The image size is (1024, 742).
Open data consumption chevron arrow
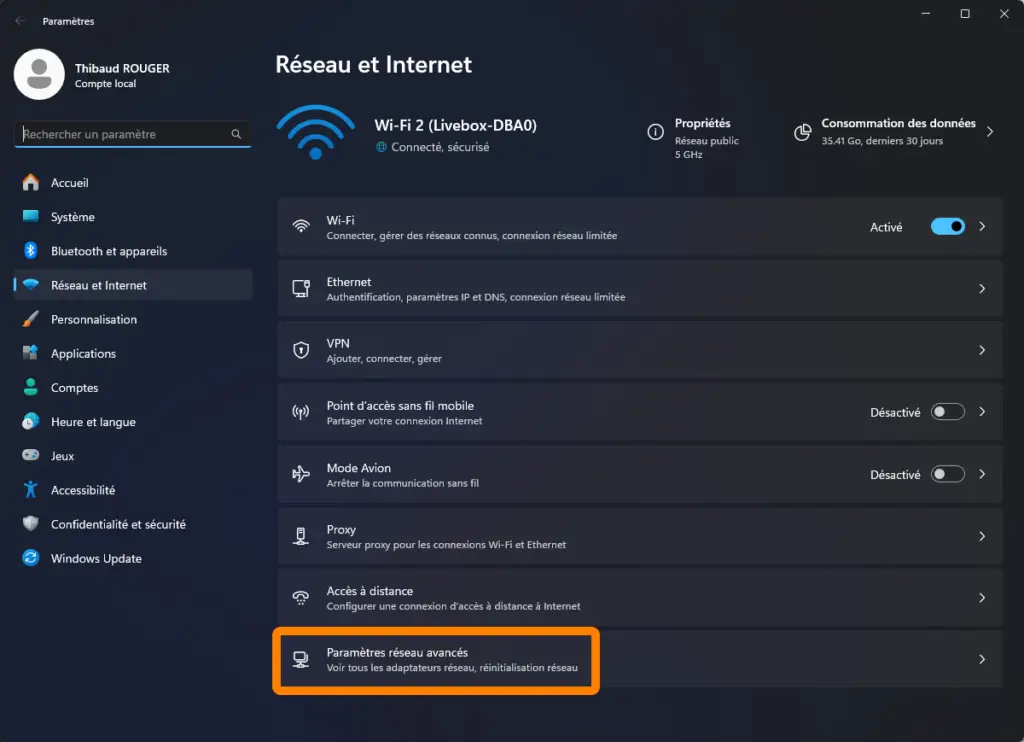[x=990, y=132]
